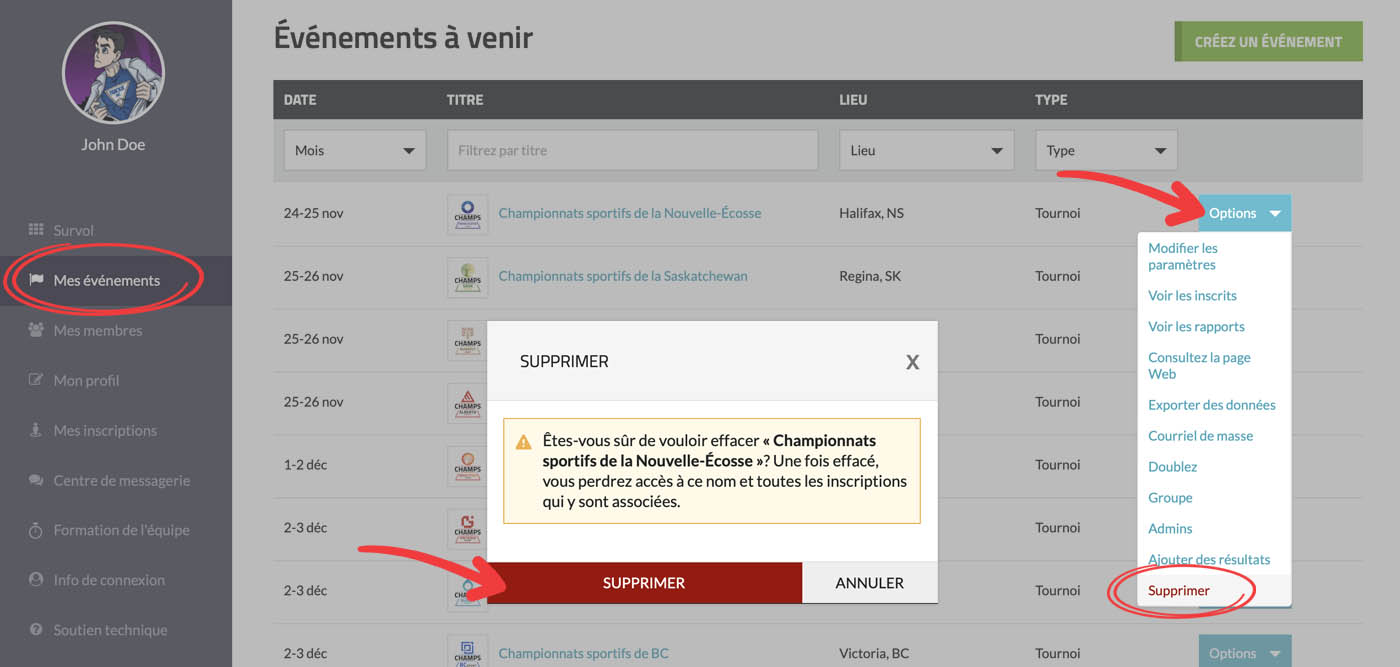Choose Exporter des données from Options menu
1400x667 pixels.
1211,405
